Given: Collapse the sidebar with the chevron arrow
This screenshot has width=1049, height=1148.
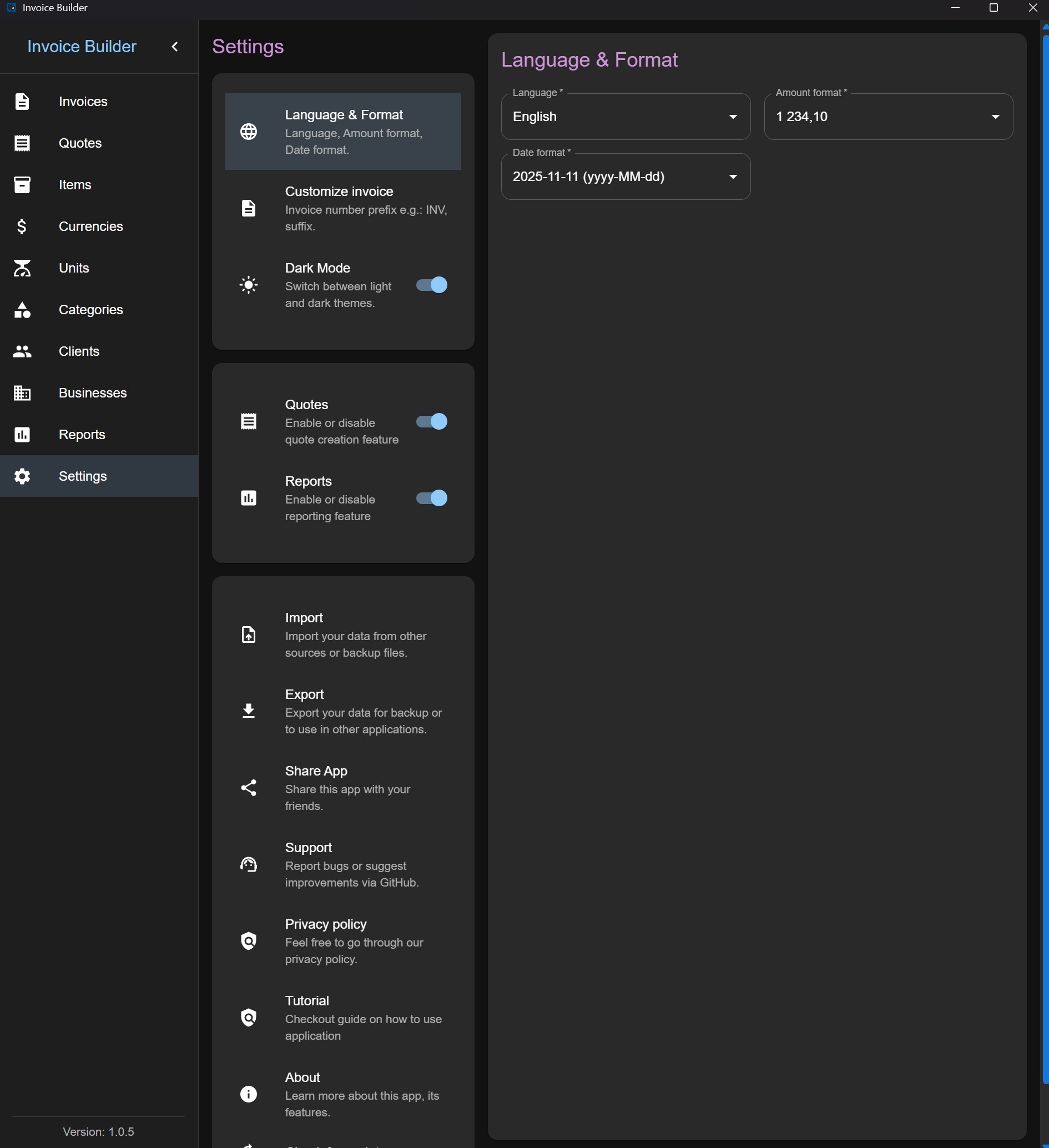Looking at the screenshot, I should coord(174,47).
